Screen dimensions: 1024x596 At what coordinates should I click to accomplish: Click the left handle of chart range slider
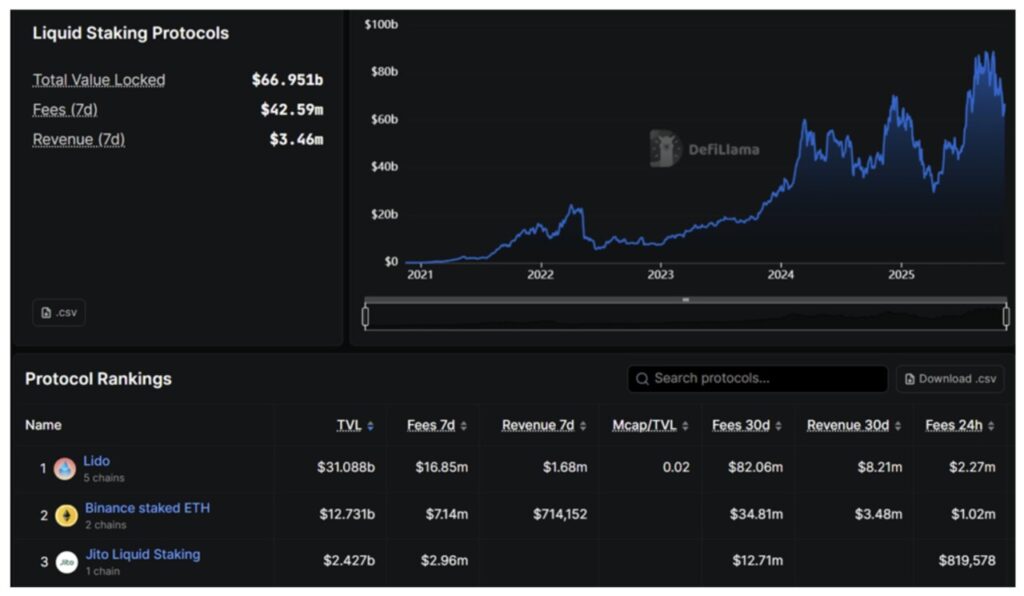pyautogui.click(x=365, y=317)
